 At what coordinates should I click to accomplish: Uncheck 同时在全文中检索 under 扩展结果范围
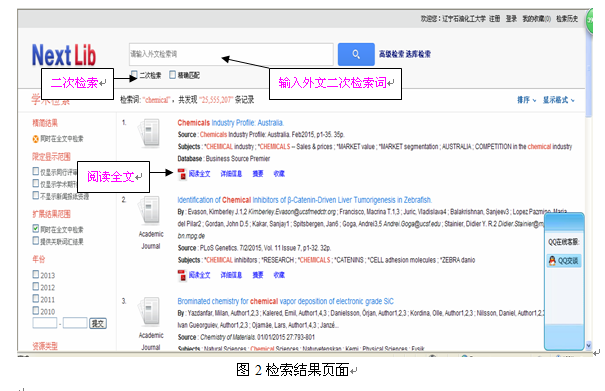pyautogui.click(x=36, y=229)
